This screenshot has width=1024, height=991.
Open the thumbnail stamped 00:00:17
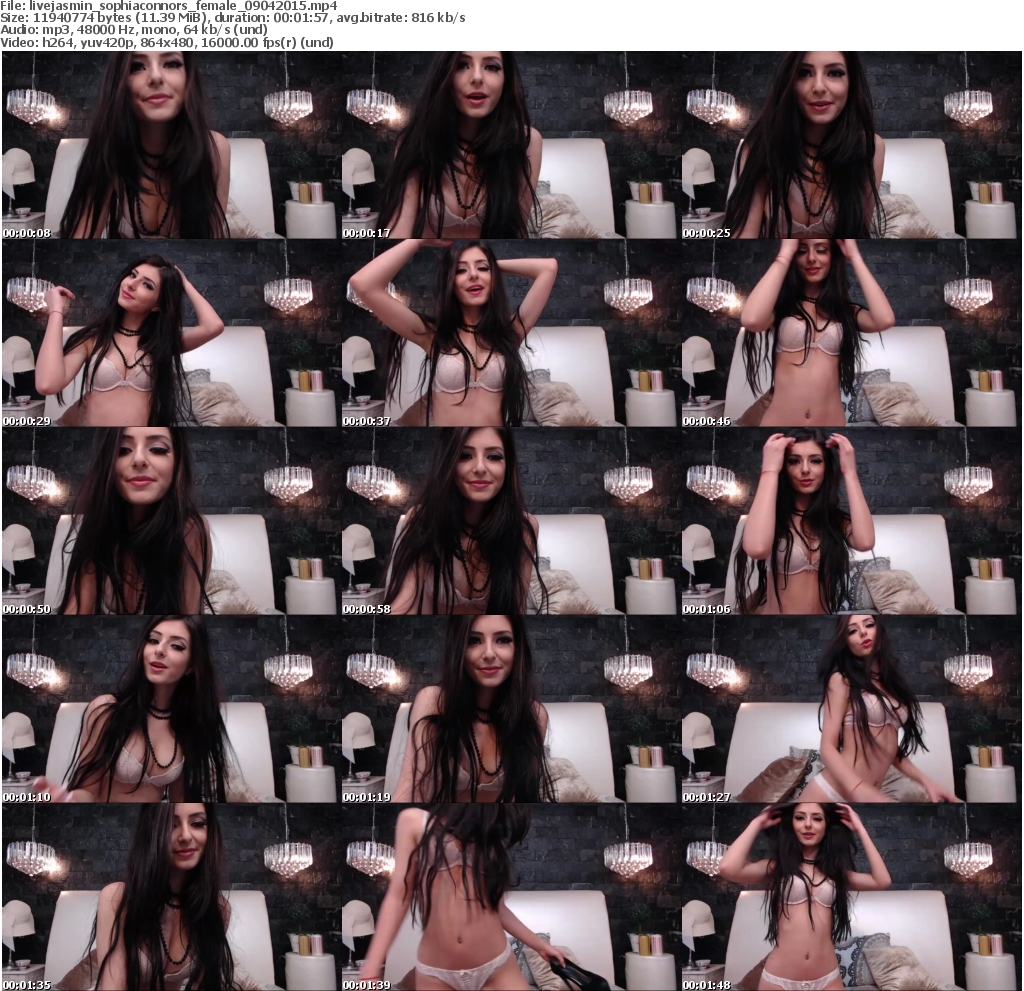[x=511, y=145]
